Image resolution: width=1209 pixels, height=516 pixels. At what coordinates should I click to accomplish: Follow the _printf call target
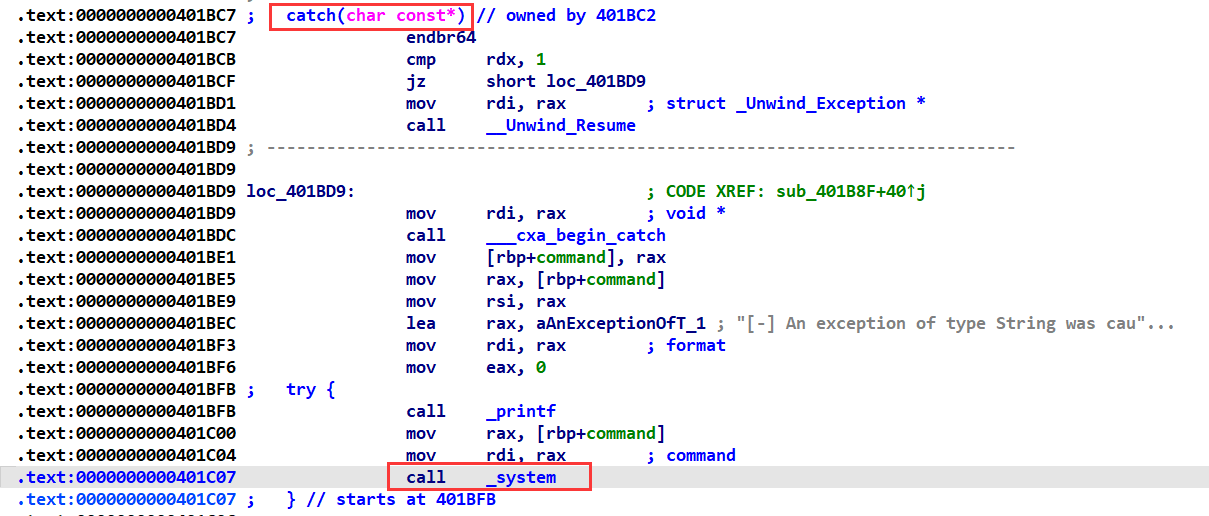click(x=521, y=412)
